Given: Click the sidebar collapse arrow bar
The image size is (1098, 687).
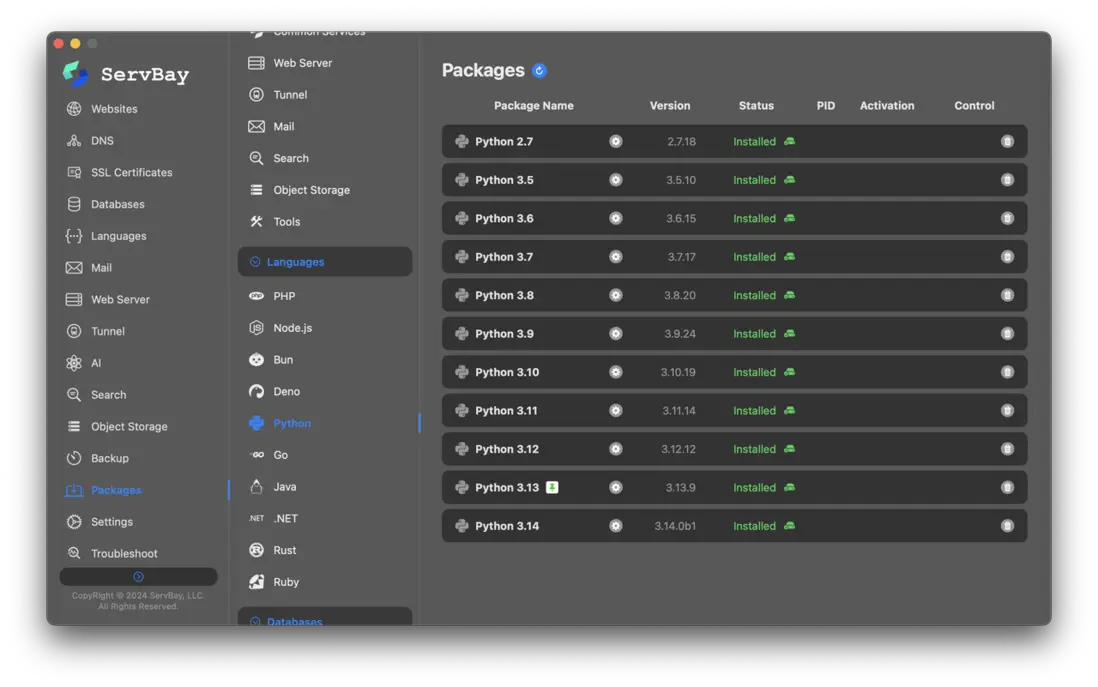Looking at the screenshot, I should click(x=138, y=577).
